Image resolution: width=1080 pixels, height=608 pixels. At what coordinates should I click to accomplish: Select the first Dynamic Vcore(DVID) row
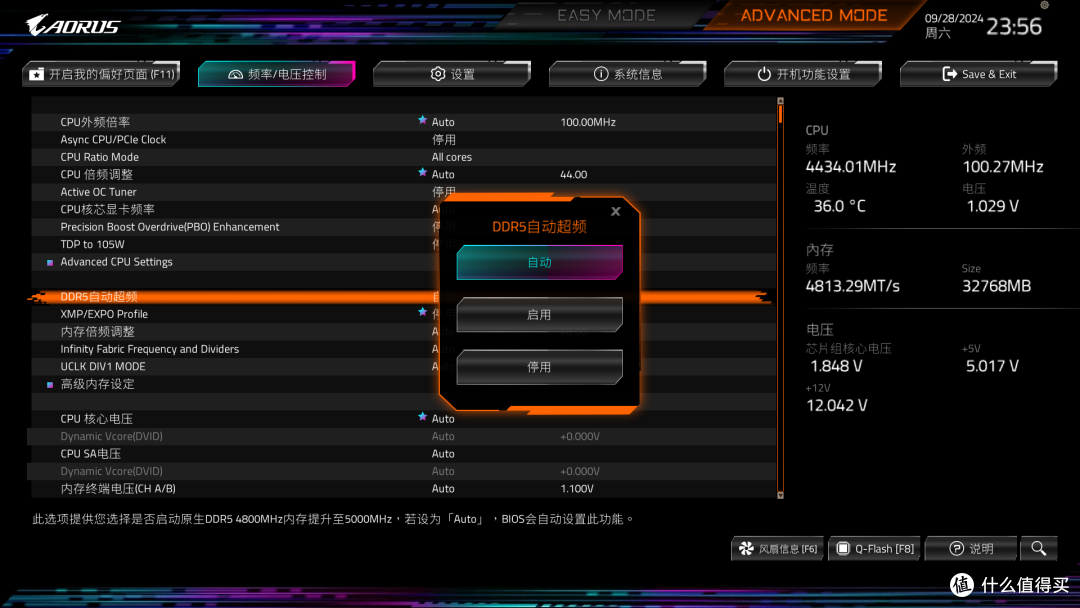402,437
